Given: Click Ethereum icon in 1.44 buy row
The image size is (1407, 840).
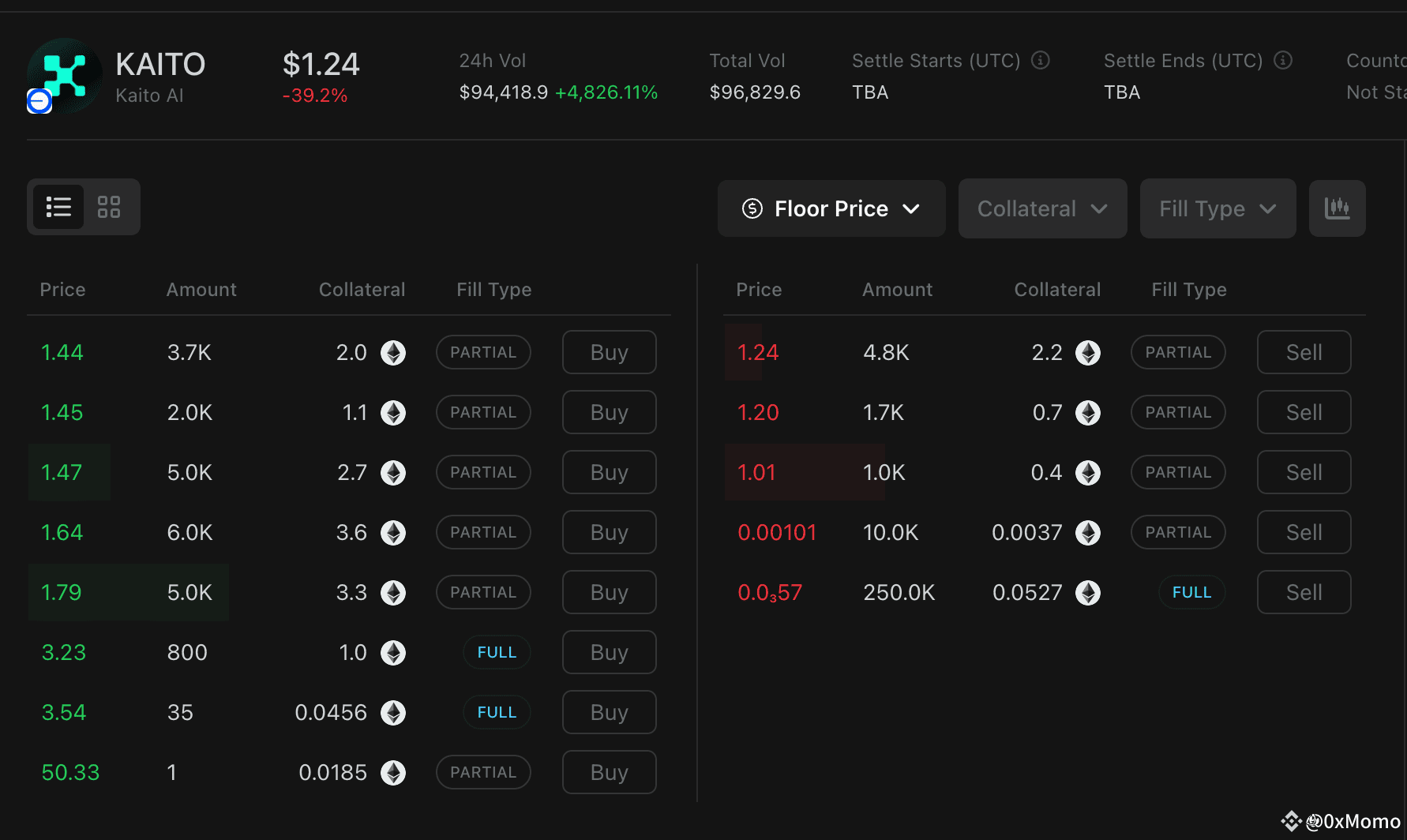Looking at the screenshot, I should coord(393,353).
